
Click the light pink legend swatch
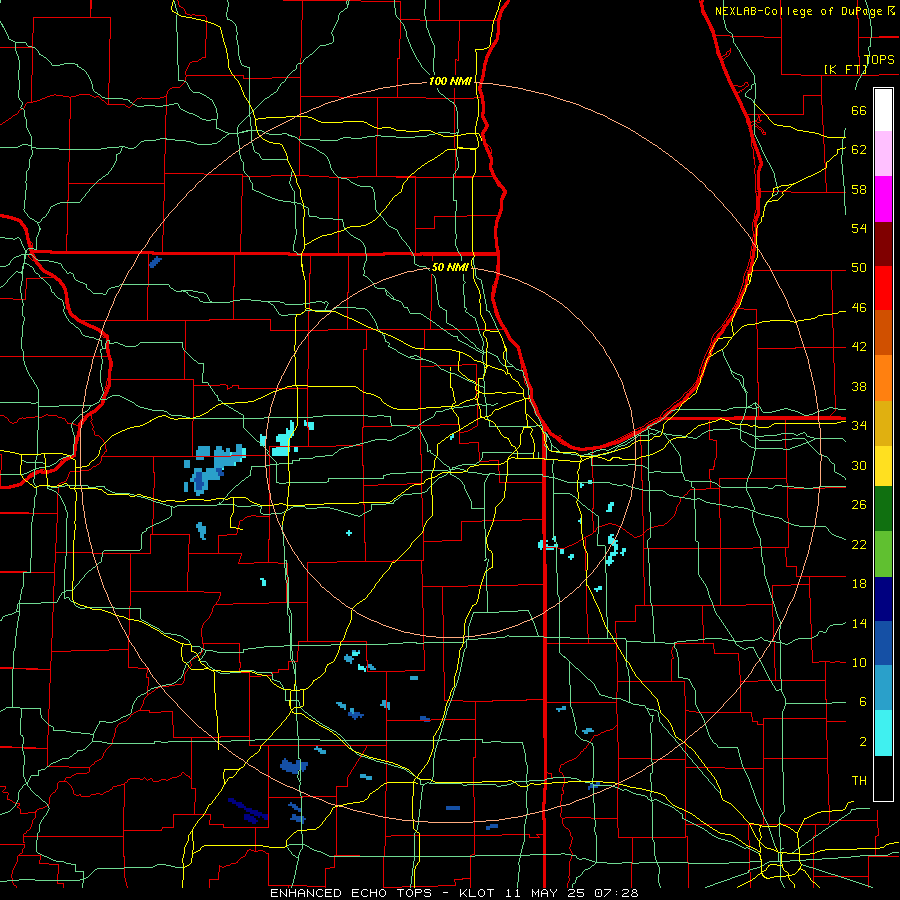point(883,154)
